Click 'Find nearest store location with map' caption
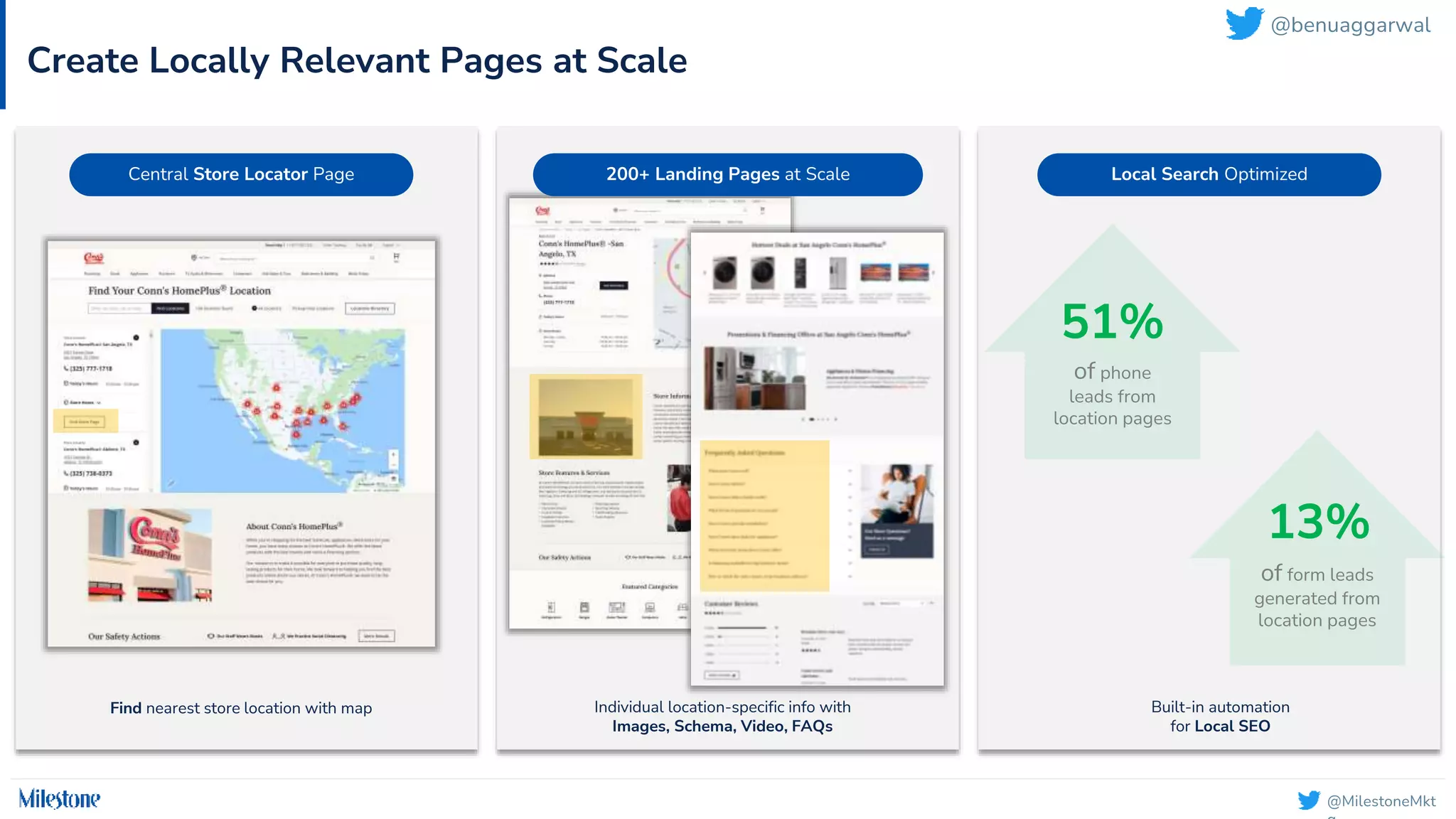Screen dimensions: 1456x819 tap(241, 708)
